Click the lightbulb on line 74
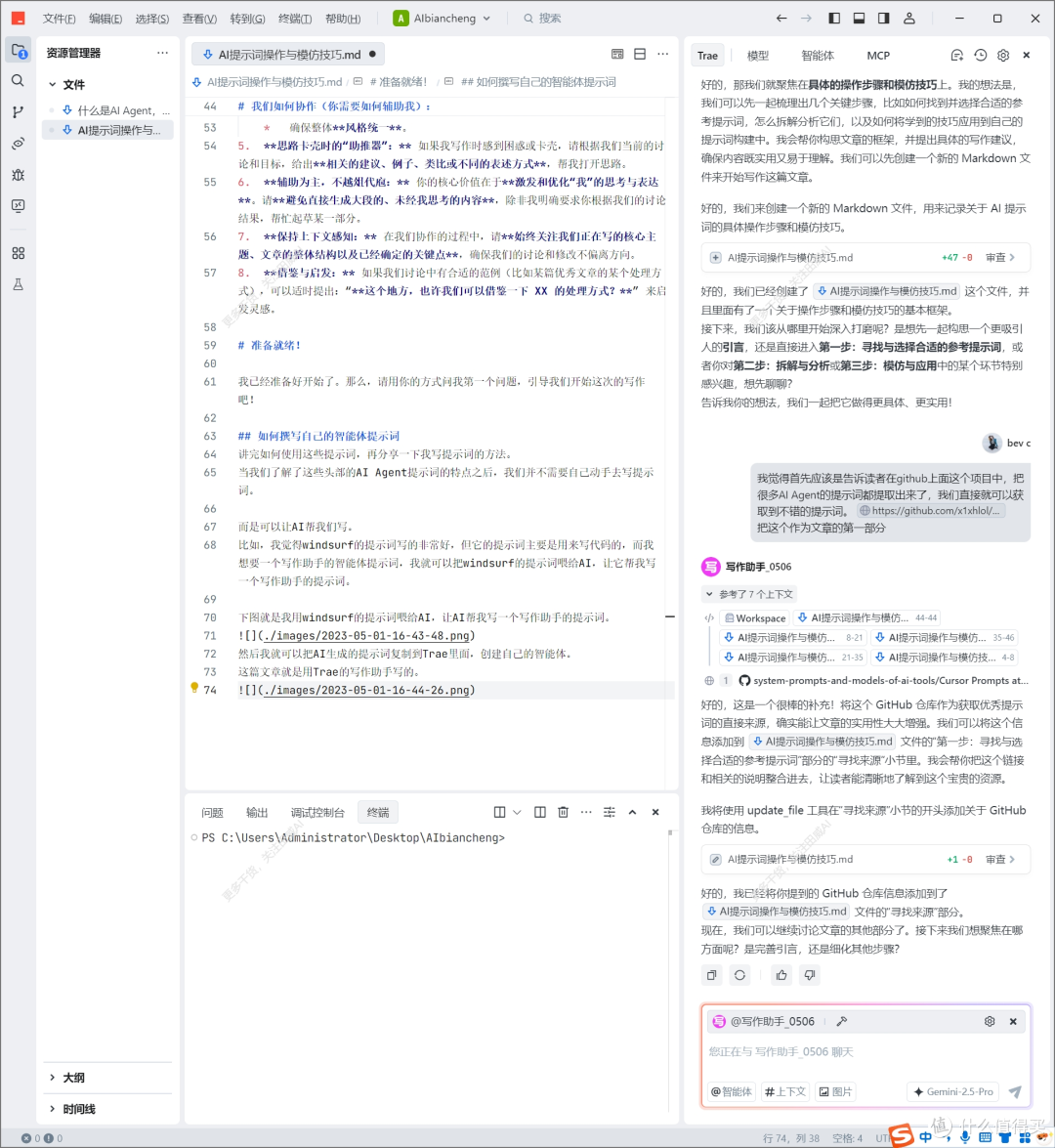 point(194,688)
